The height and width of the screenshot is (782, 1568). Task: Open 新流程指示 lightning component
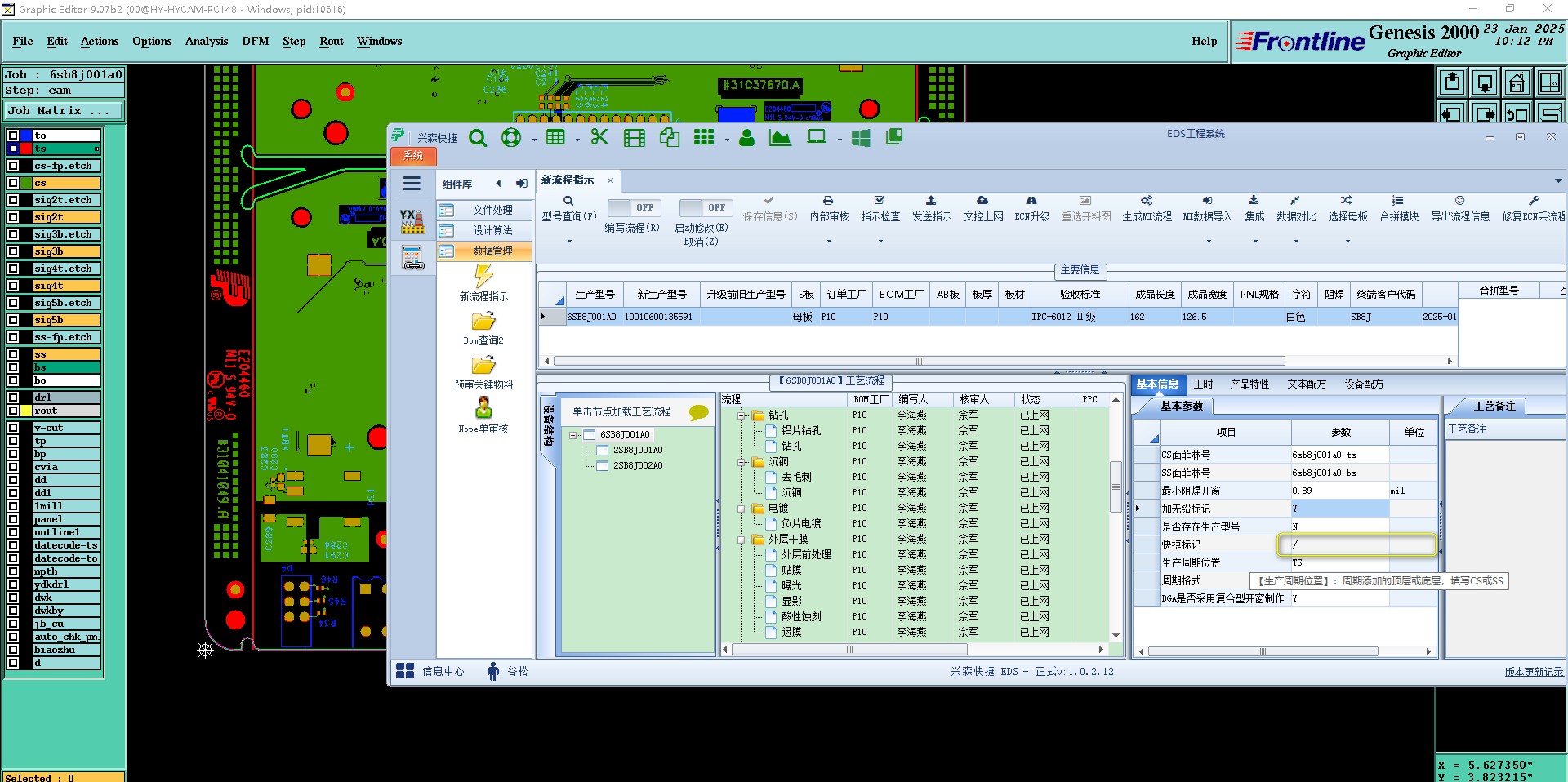click(483, 283)
